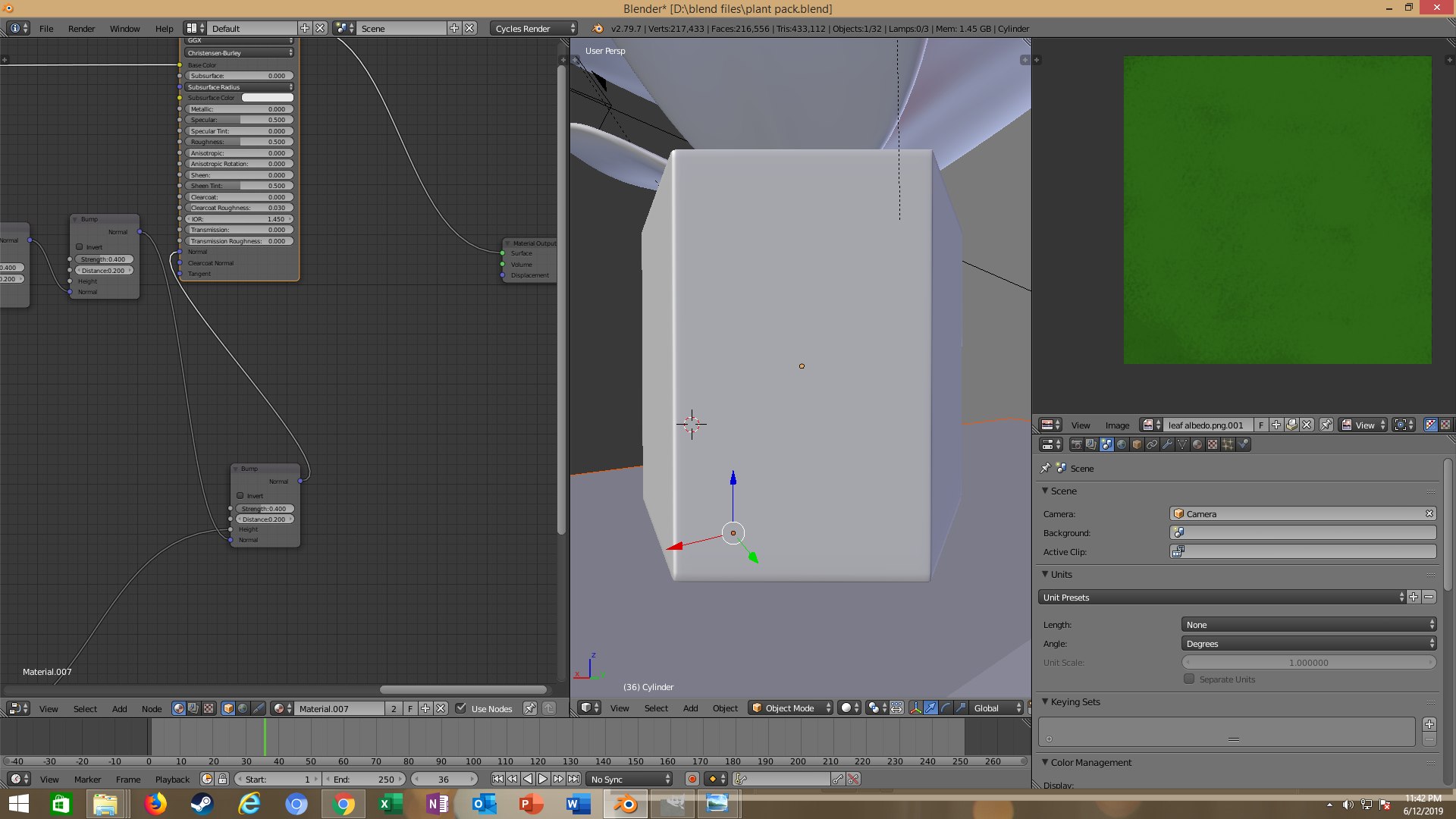The image size is (1456, 819).
Task: Click the Unit Presets button
Action: [1221, 598]
